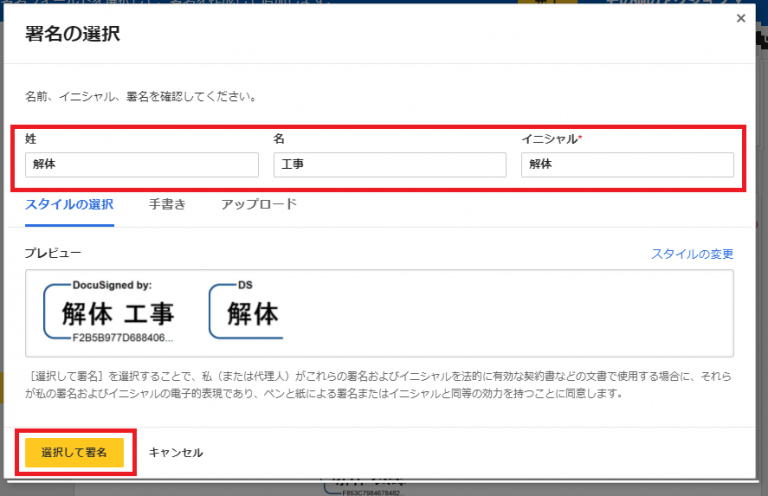Viewport: 768px width, 496px height.
Task: Focus the イニシャル initials input field
Action: point(627,164)
